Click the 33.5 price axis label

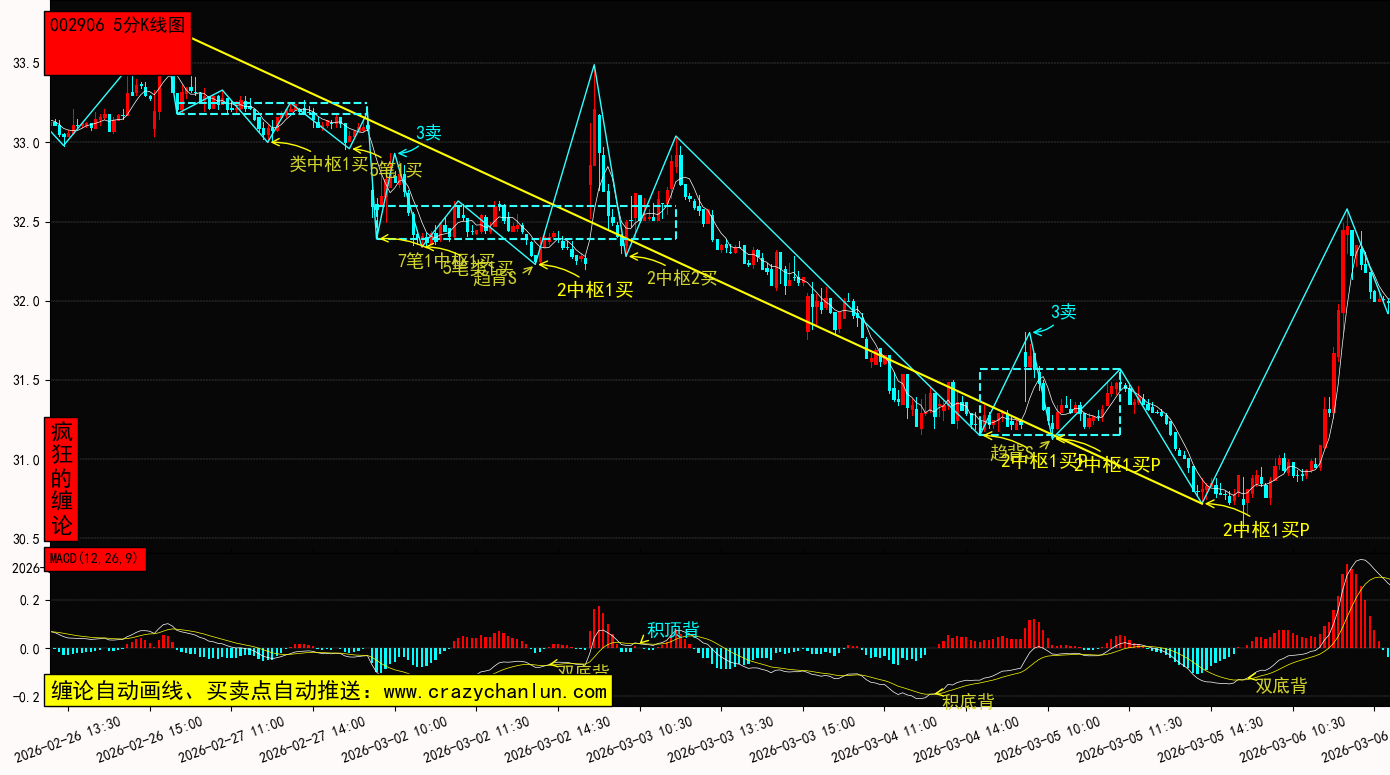coord(25,64)
